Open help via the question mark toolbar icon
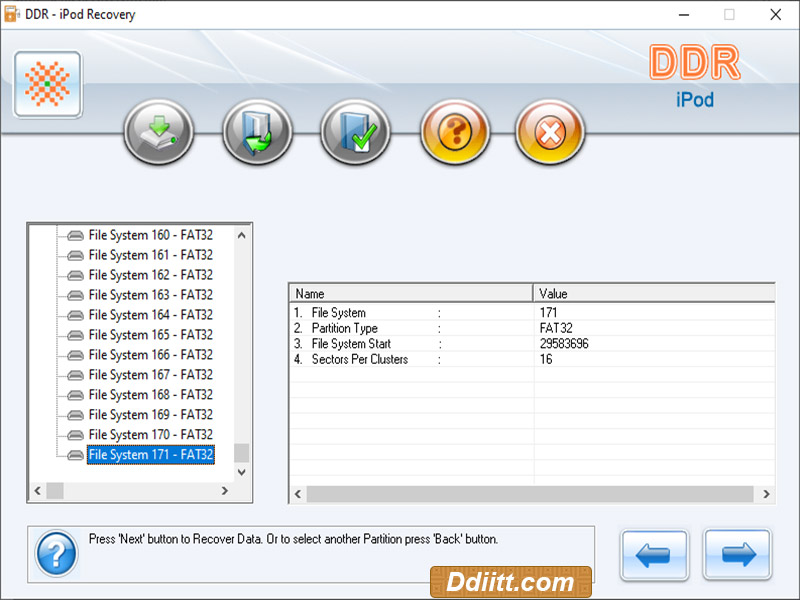Viewport: 800px width, 600px height. 455,131
